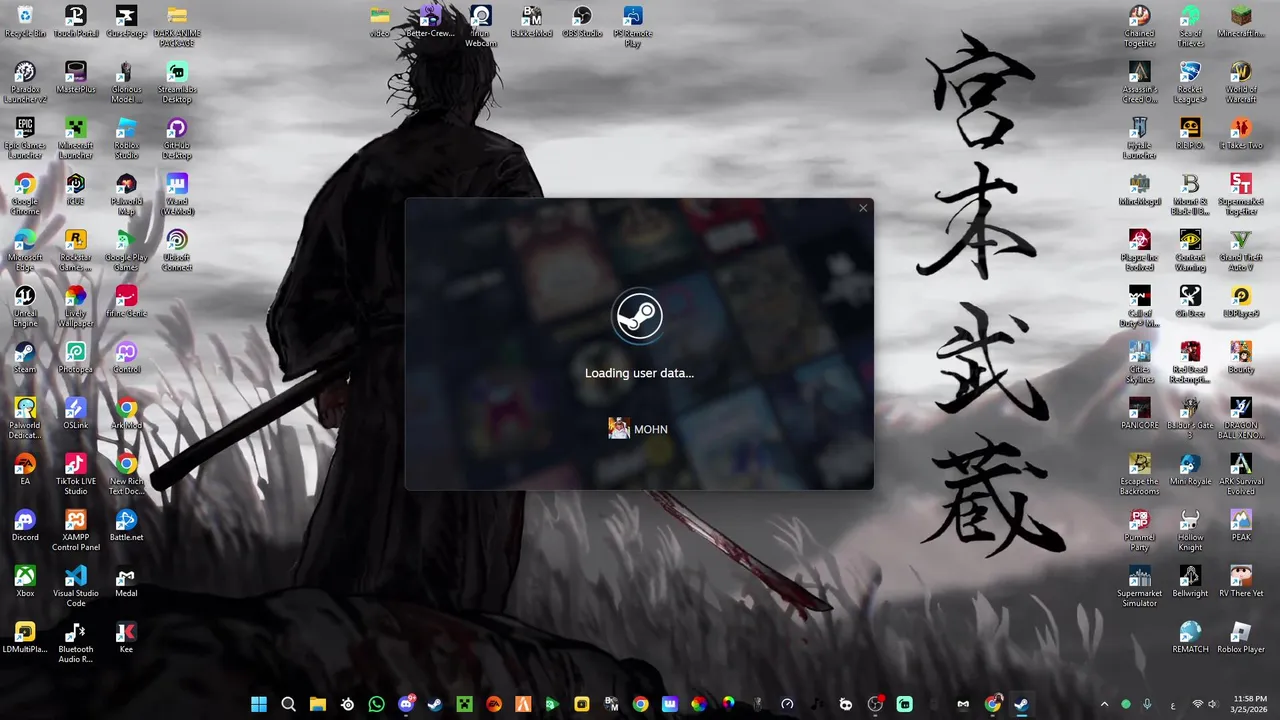
Task: Select the Roblox Studio shortcut
Action: pos(126,139)
